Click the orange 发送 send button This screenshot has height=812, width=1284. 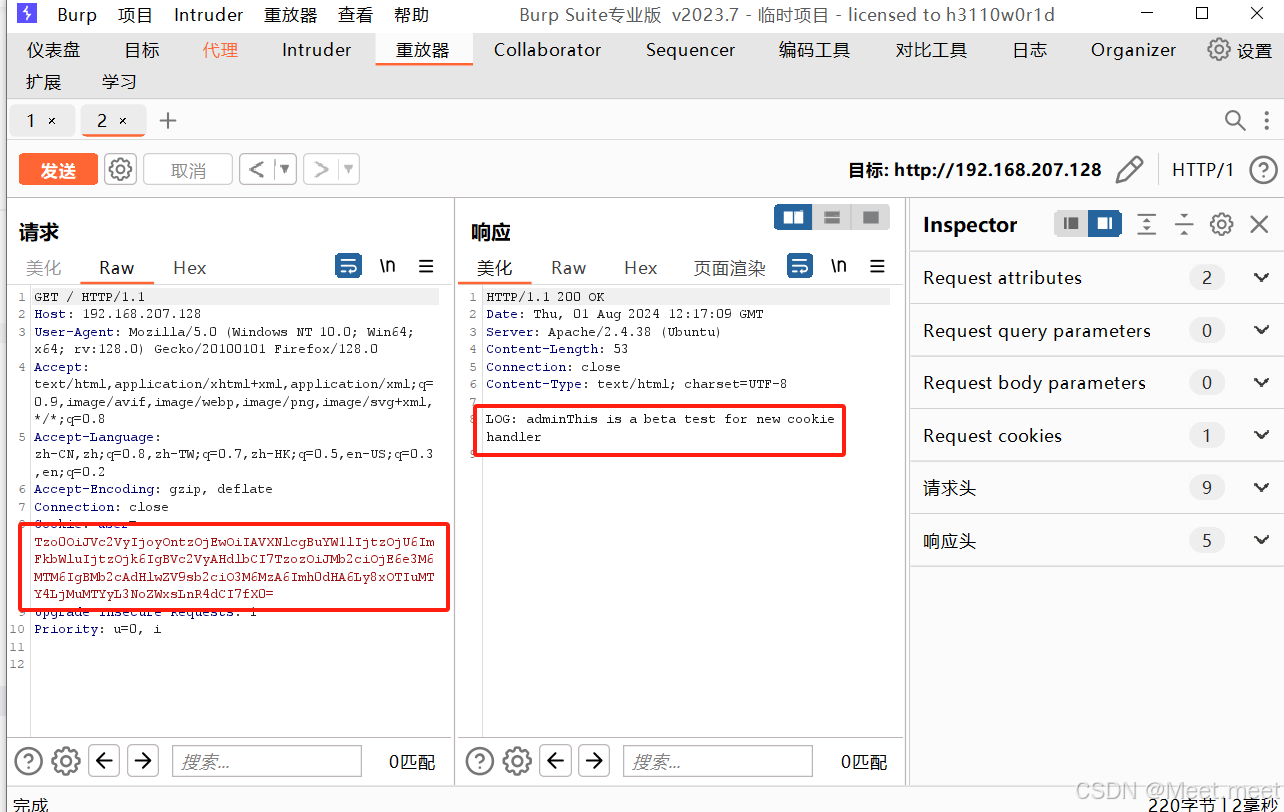click(58, 170)
